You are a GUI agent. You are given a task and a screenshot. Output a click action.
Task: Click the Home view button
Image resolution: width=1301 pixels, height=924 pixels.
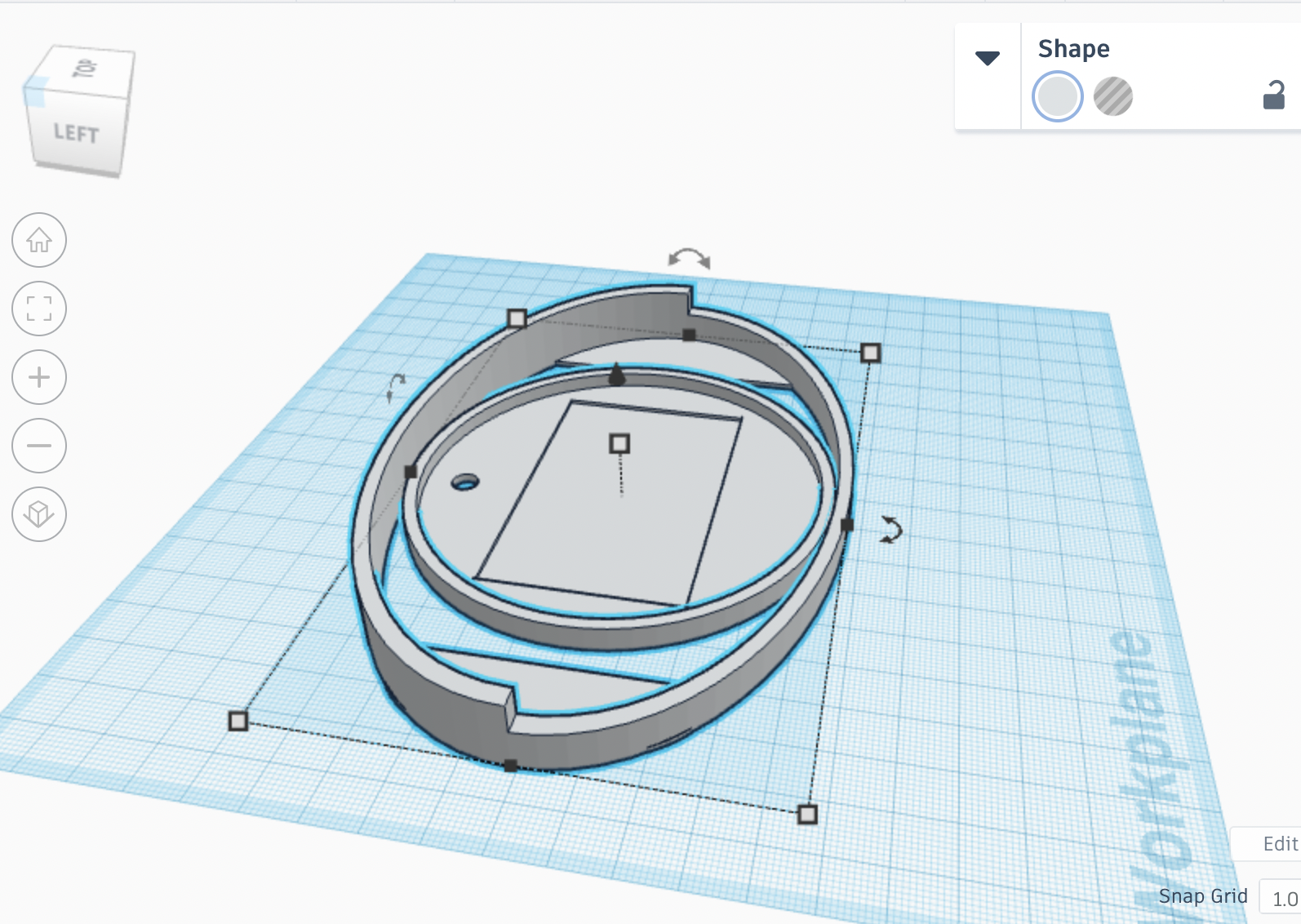pos(39,240)
